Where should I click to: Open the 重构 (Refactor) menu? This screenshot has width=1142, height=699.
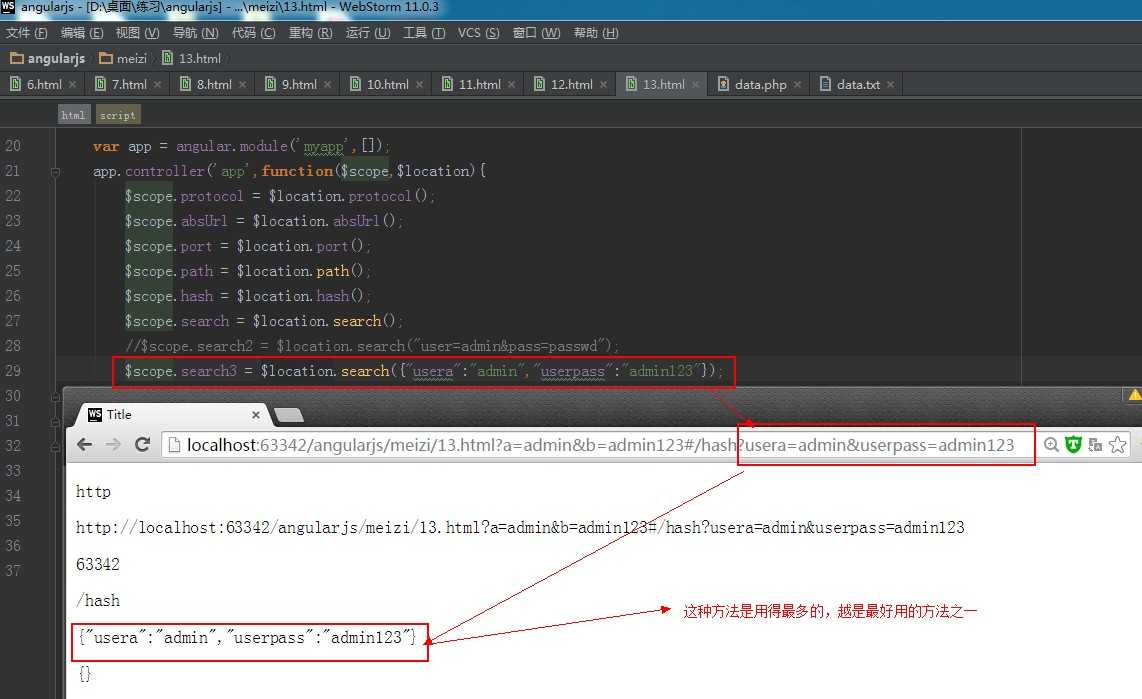310,33
